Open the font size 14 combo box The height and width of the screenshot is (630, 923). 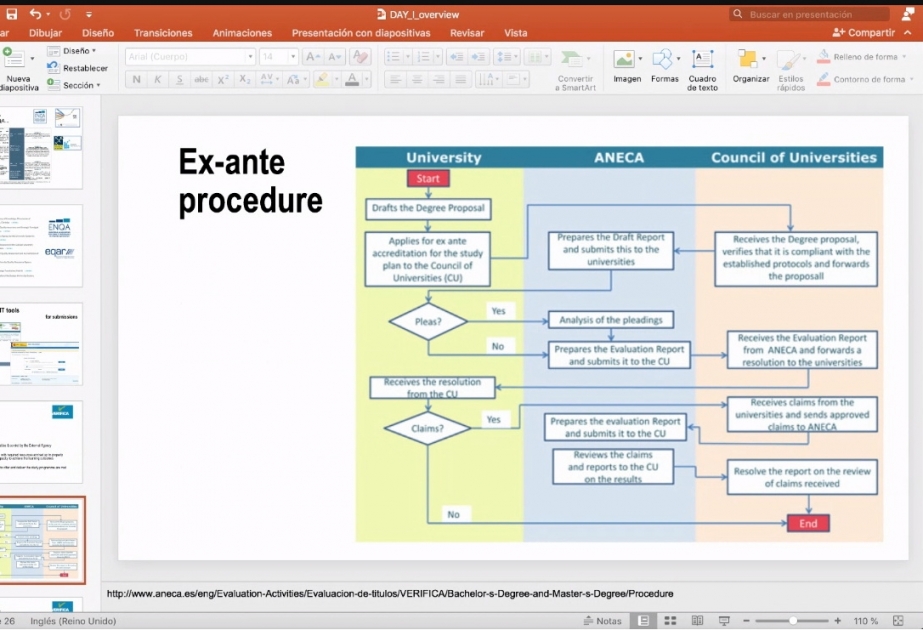point(278,57)
